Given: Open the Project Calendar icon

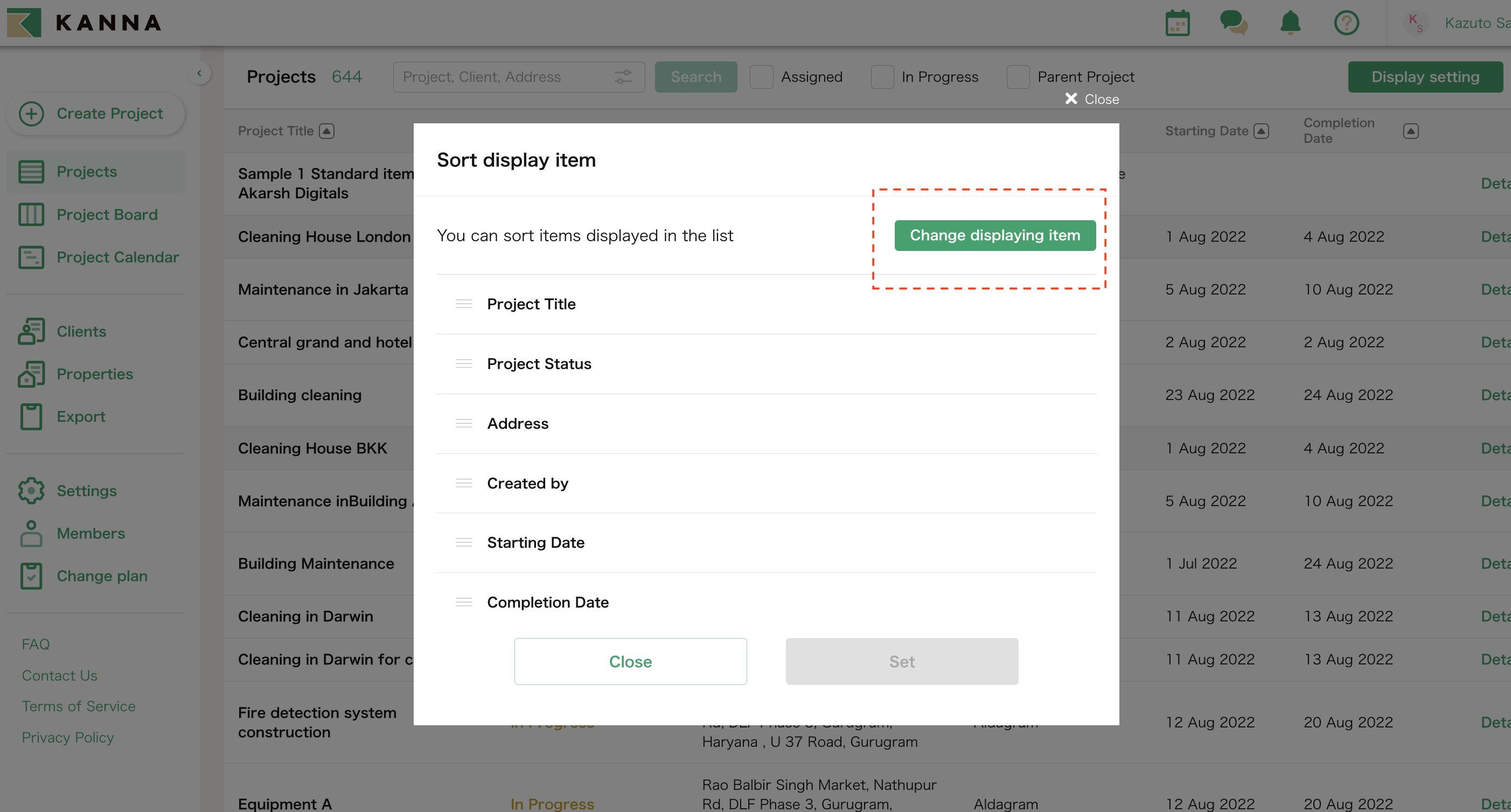Looking at the screenshot, I should pos(31,257).
